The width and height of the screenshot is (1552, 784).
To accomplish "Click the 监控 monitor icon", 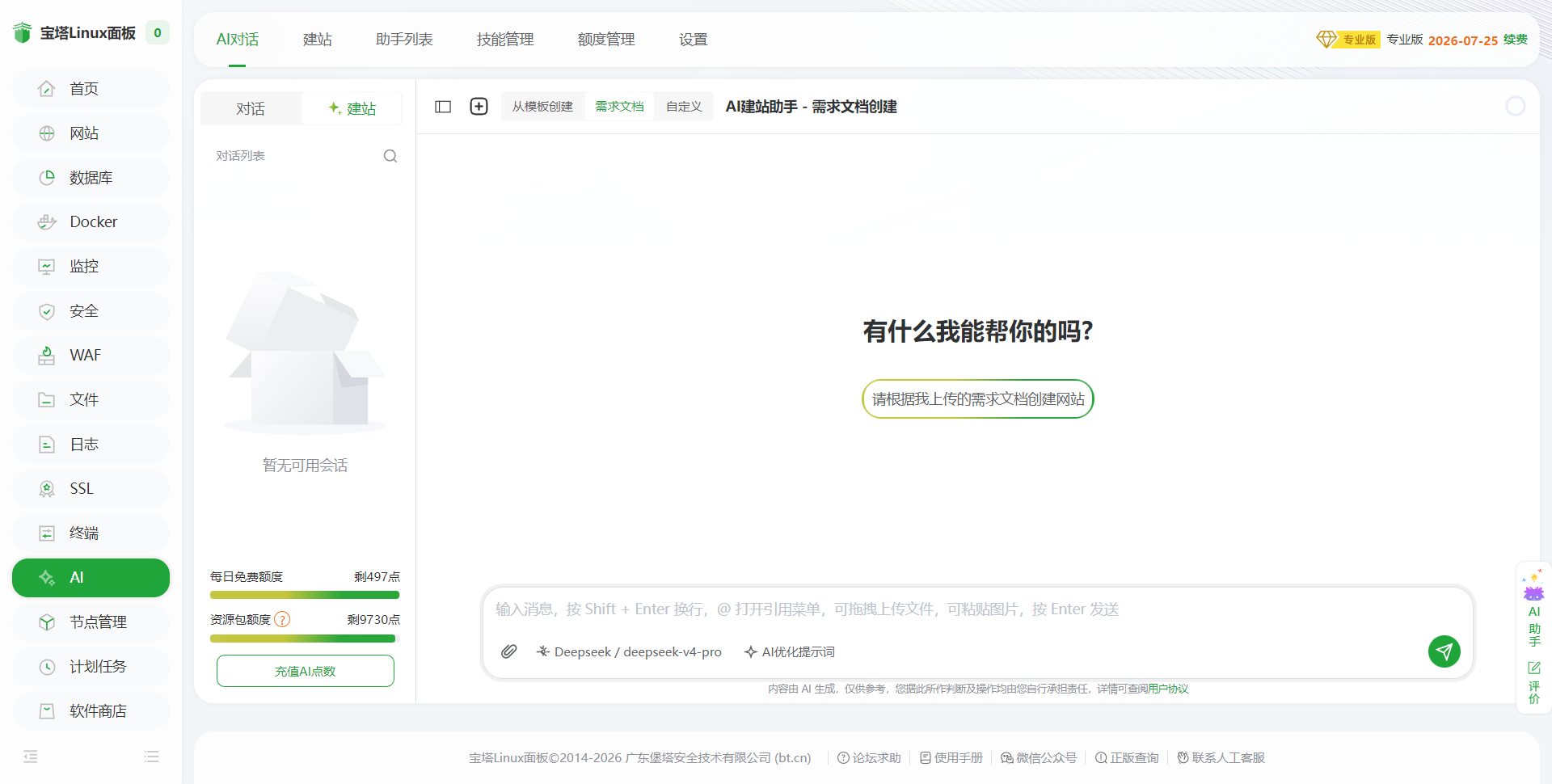I will [47, 267].
